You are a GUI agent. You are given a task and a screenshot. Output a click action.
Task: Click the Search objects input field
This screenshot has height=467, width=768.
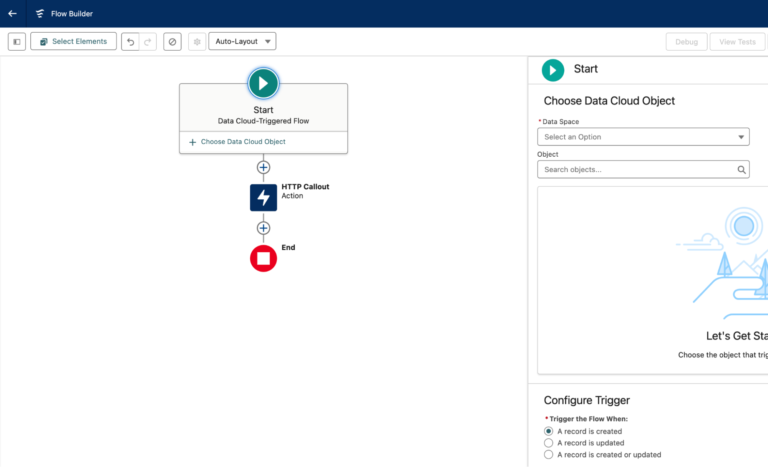pyautogui.click(x=643, y=170)
